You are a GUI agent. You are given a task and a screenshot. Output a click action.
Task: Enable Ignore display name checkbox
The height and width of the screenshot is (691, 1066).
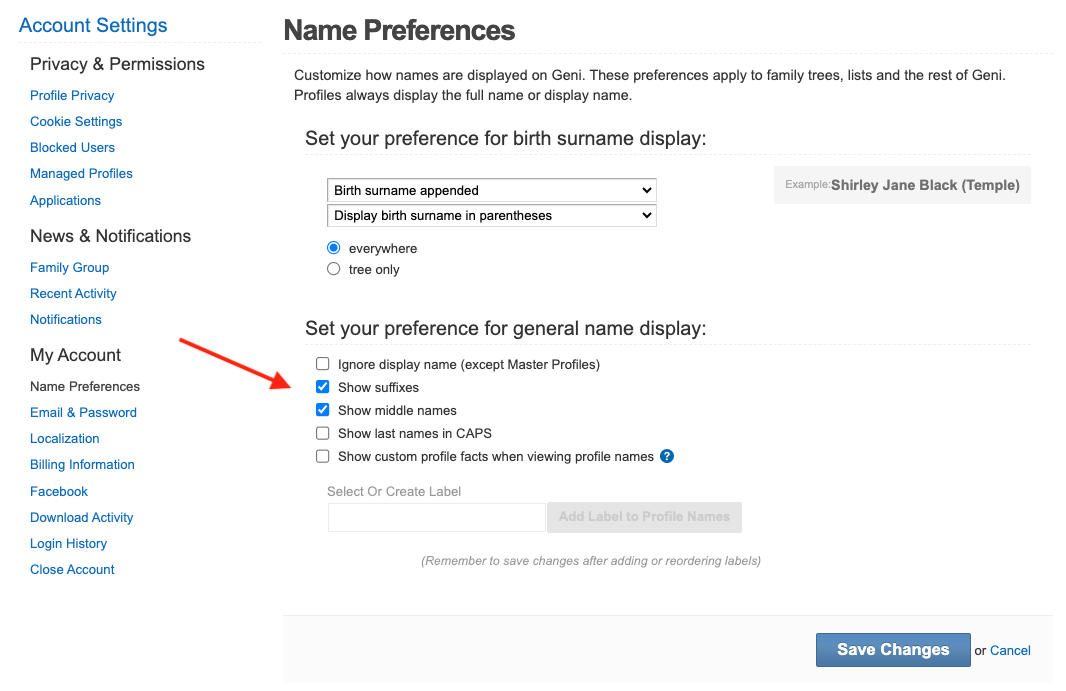point(322,364)
